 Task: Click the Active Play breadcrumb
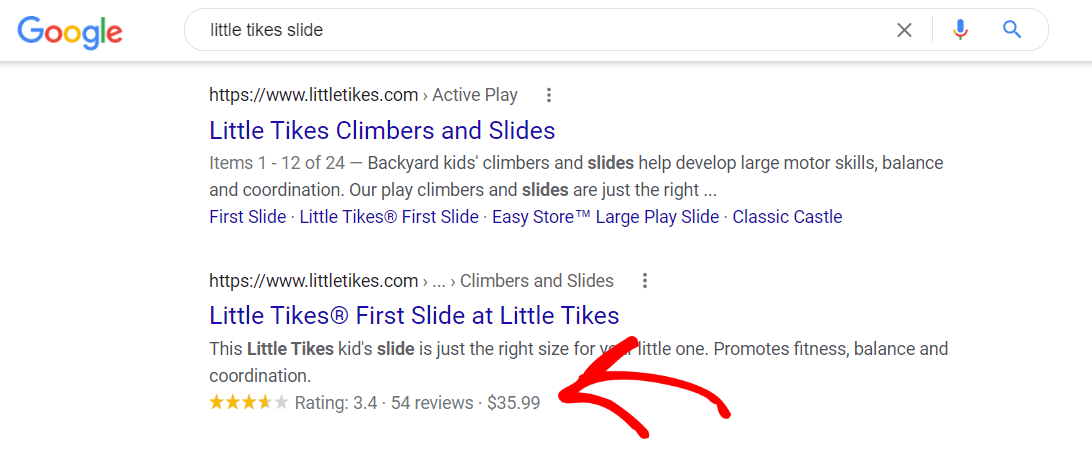click(x=475, y=96)
